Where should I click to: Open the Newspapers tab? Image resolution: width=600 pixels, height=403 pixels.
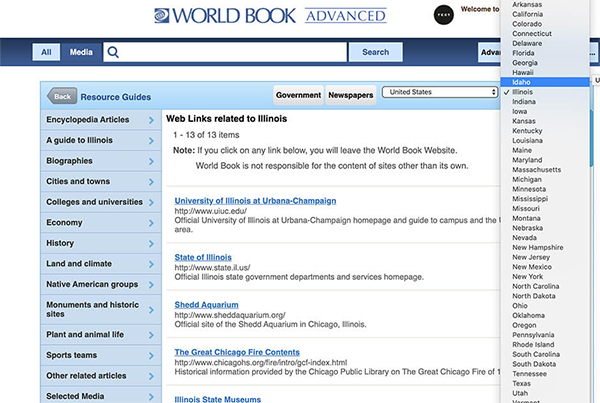351,95
